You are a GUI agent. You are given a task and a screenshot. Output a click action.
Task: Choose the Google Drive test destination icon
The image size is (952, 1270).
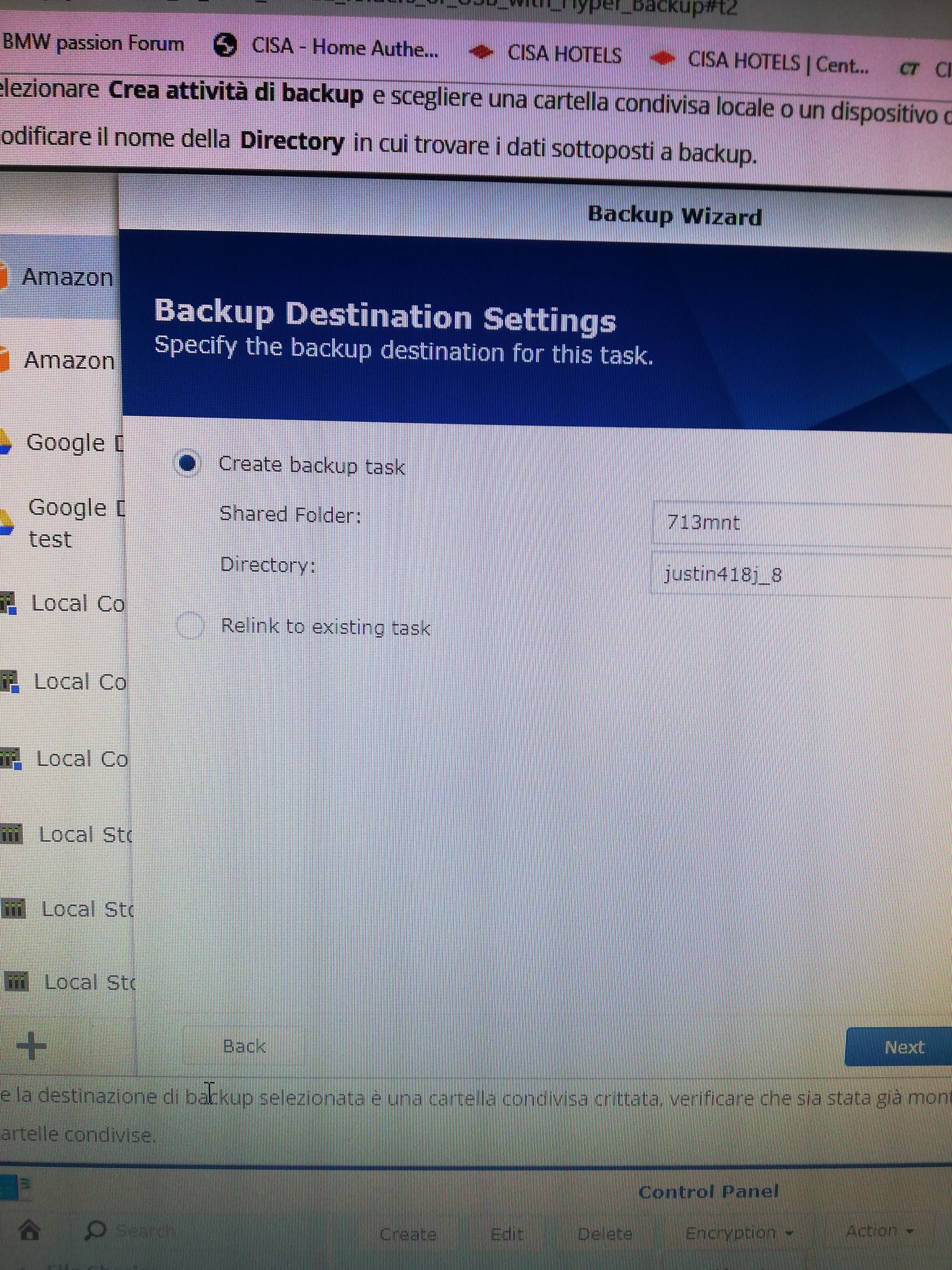6,523
